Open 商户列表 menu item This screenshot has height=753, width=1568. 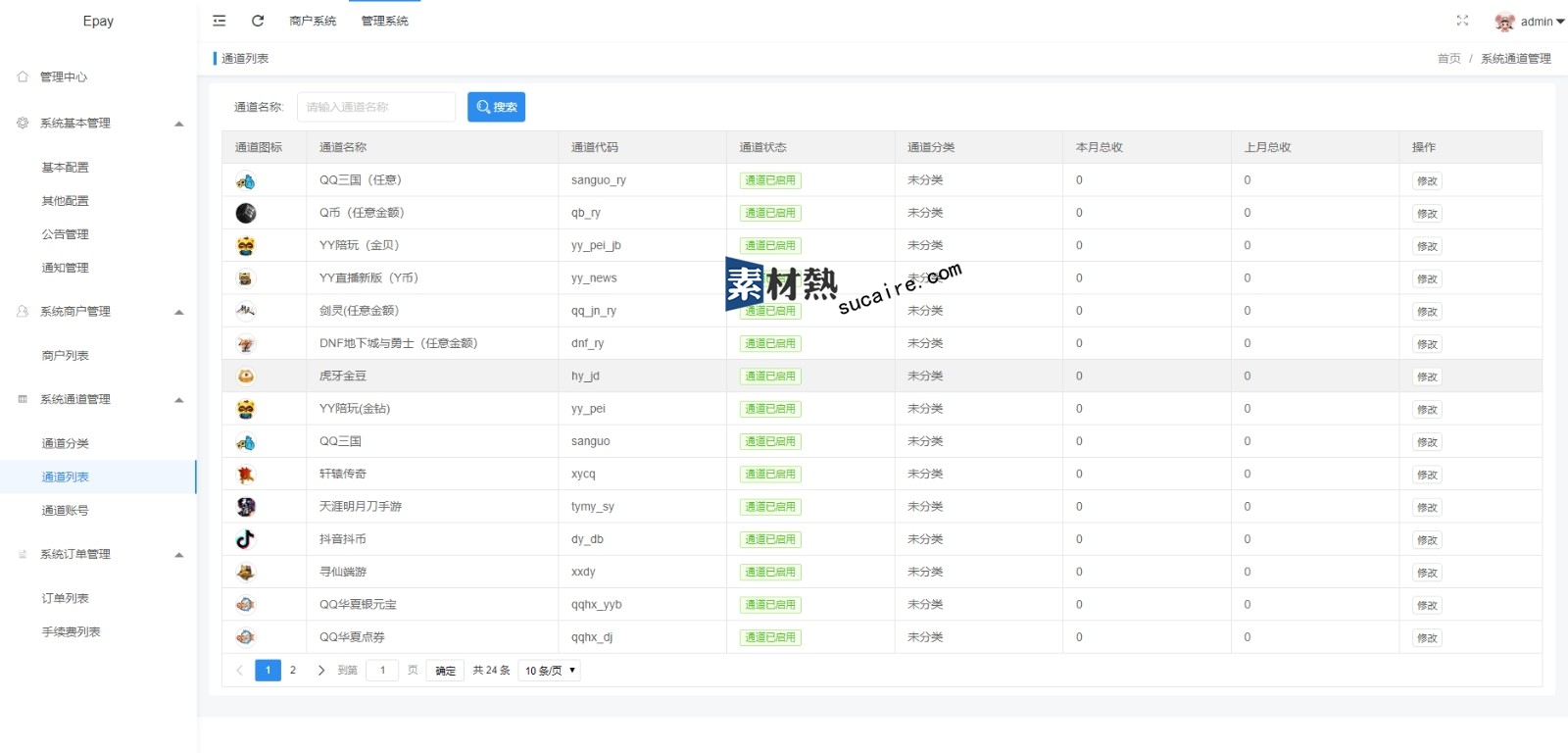65,356
